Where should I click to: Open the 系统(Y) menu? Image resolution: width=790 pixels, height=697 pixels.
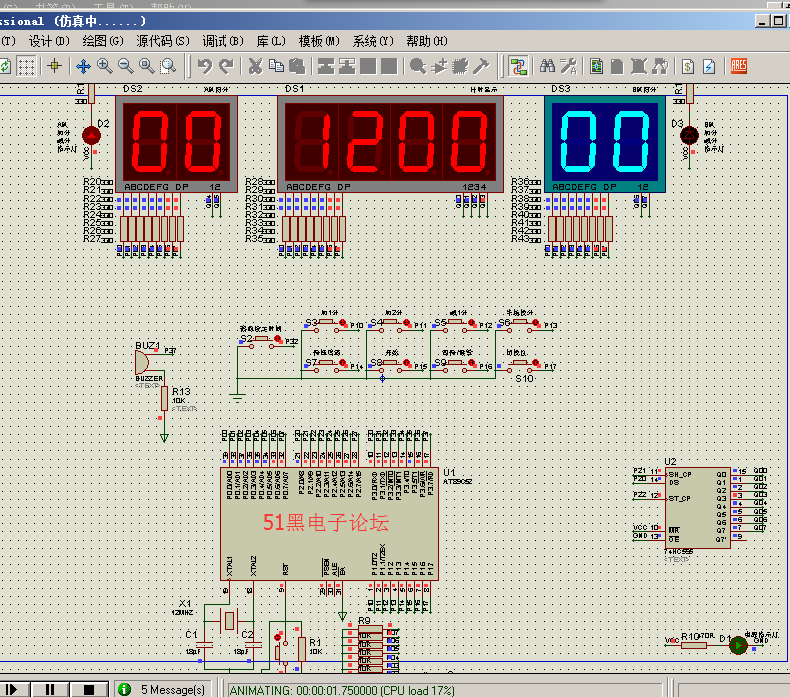(x=373, y=41)
